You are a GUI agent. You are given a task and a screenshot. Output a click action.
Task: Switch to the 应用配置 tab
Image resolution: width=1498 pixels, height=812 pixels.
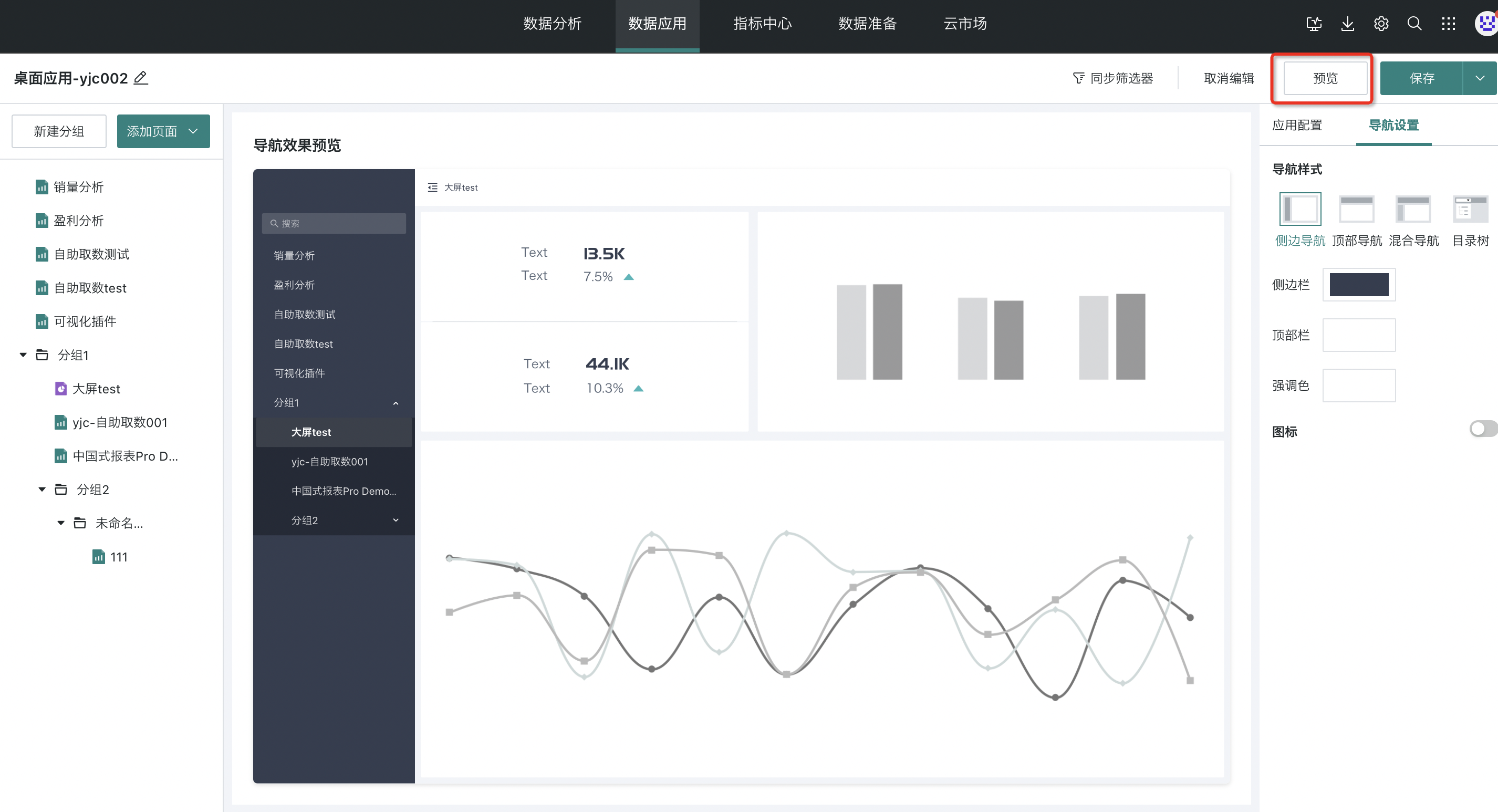click(1297, 125)
